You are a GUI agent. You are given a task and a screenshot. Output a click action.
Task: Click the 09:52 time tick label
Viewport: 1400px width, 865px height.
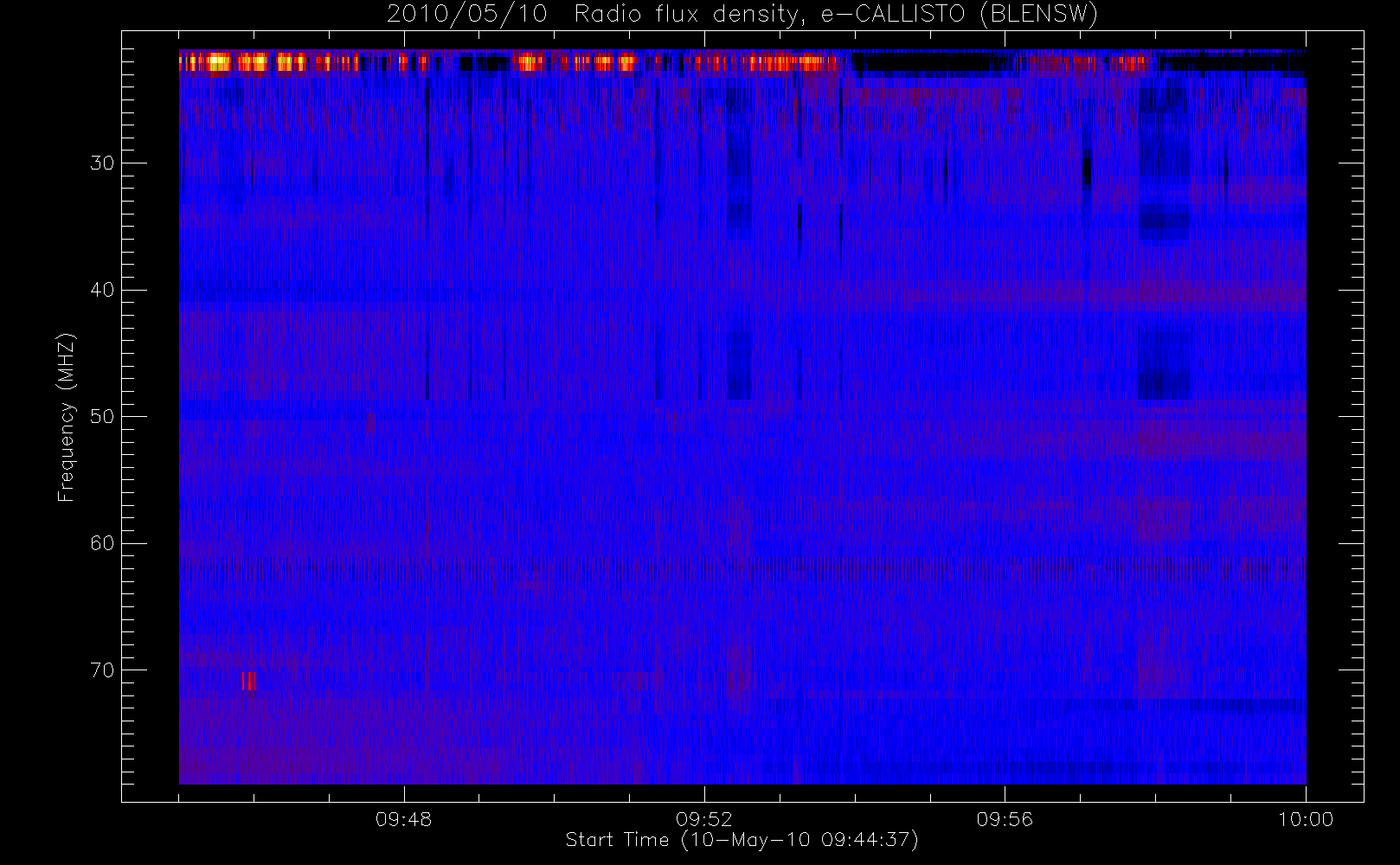tap(704, 819)
